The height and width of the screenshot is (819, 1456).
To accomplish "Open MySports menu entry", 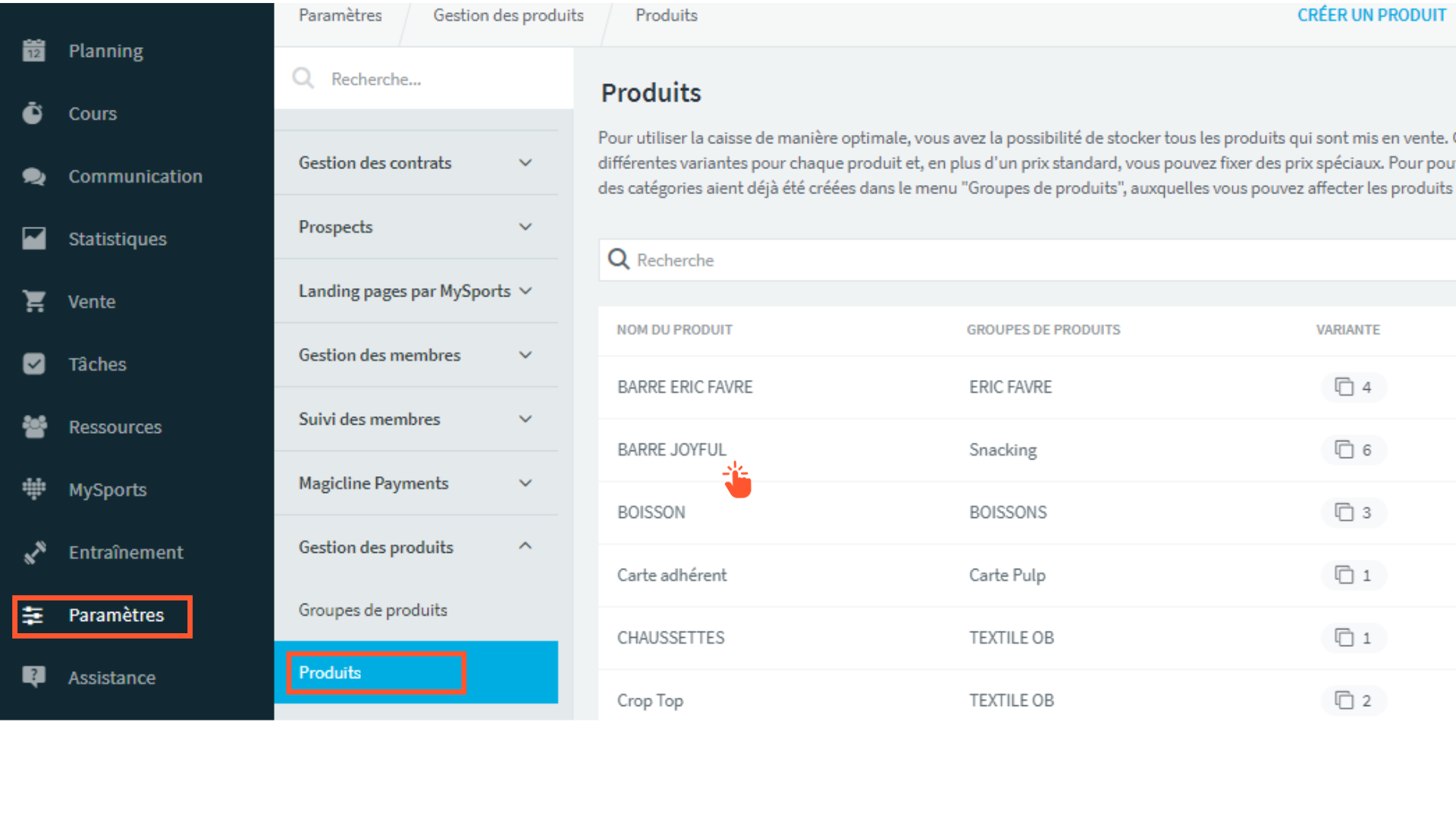I will pos(108,490).
